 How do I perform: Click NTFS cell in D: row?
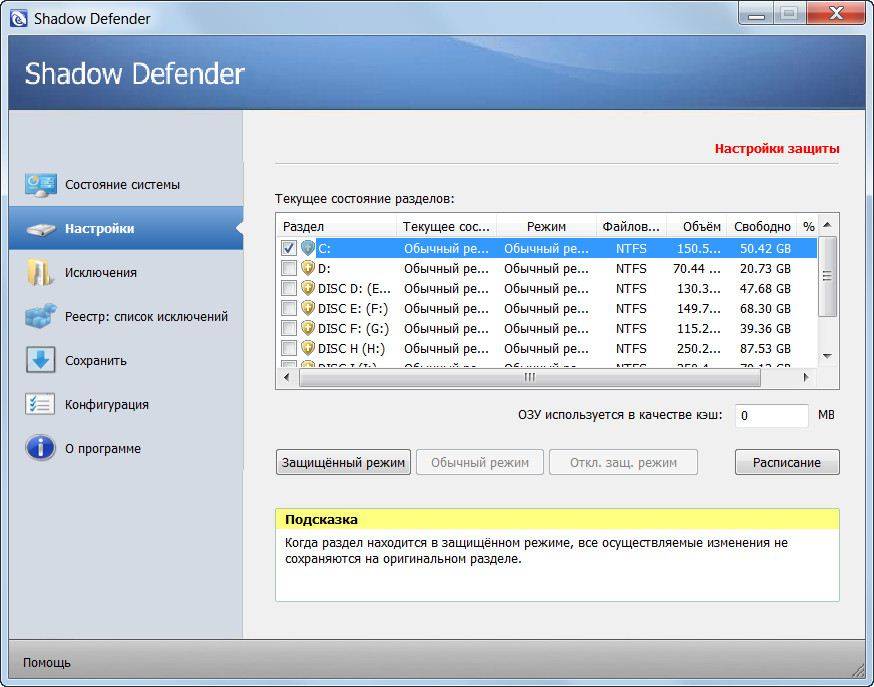(631, 269)
